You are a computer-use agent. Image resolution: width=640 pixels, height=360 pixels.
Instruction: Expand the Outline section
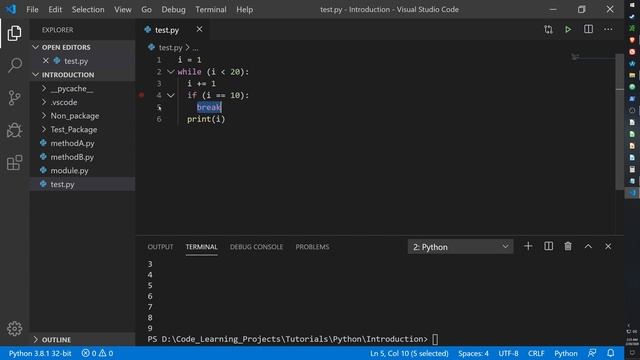tap(82, 340)
